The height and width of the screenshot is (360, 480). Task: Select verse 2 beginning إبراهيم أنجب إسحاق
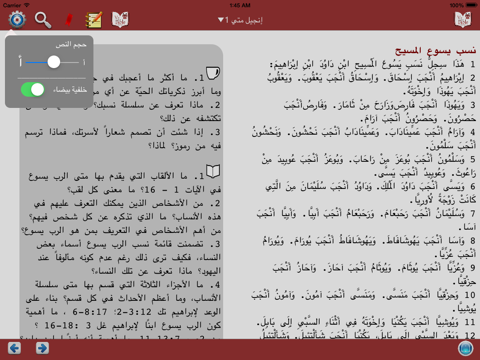(x=371, y=84)
